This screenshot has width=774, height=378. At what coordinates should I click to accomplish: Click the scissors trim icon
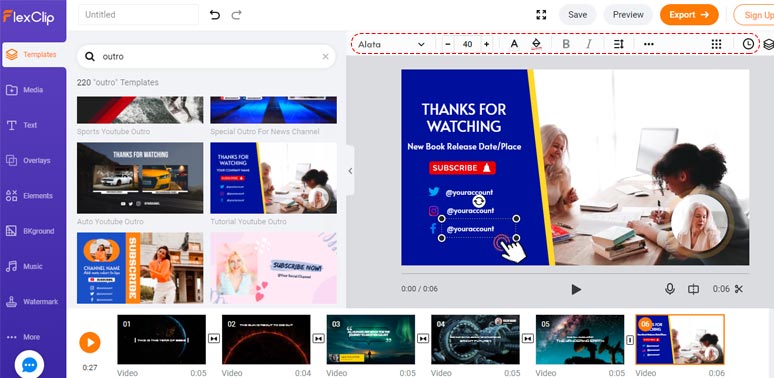(738, 289)
